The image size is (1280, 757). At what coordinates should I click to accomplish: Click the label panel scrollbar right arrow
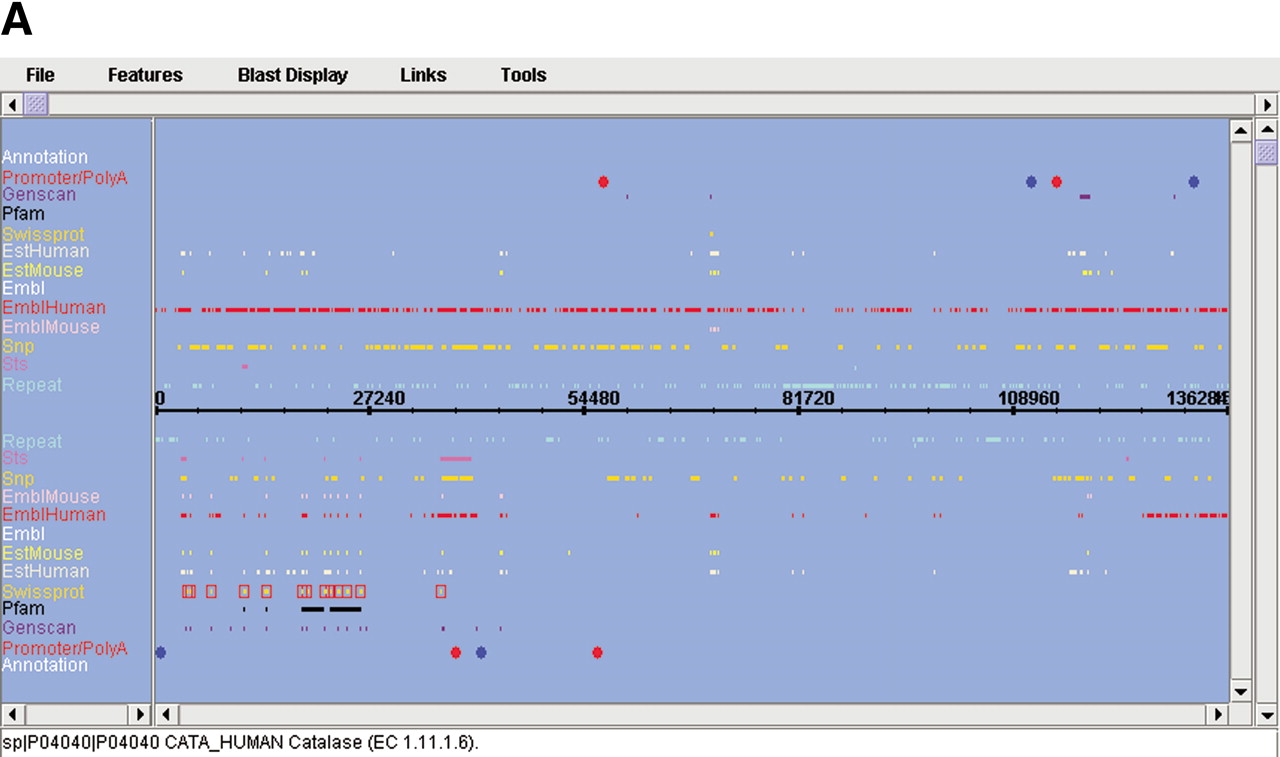point(141,715)
